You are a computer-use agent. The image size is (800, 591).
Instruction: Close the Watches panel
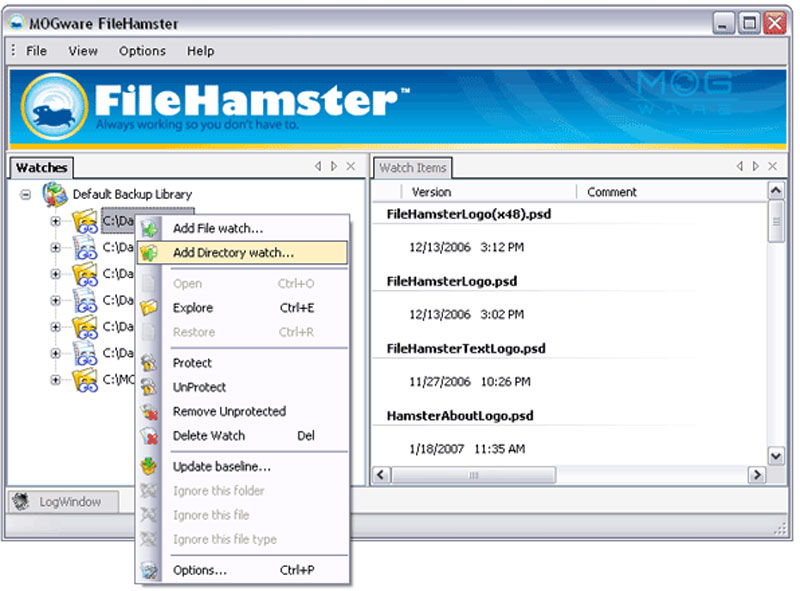(351, 166)
